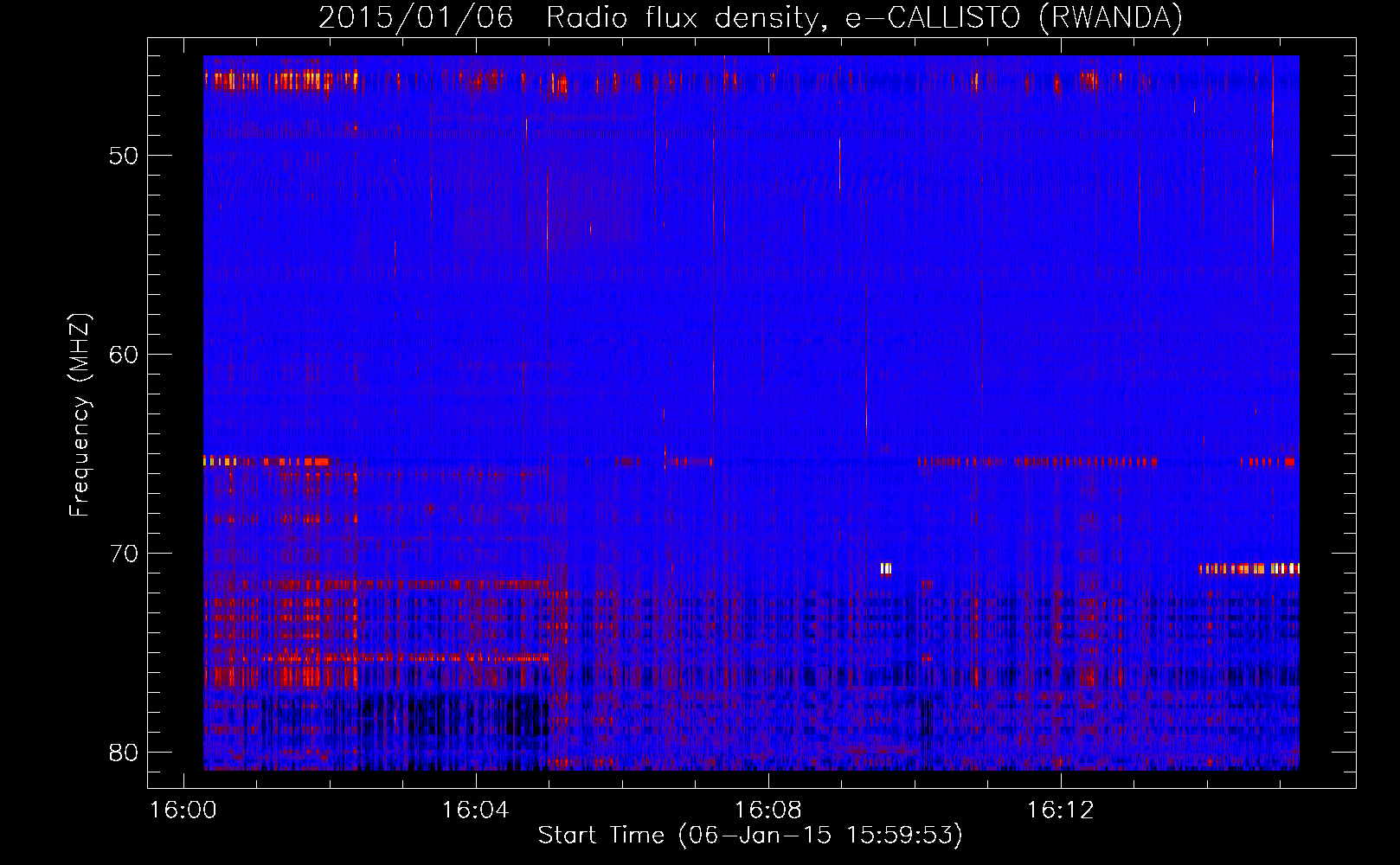Click the 50 frequency tick label
The height and width of the screenshot is (865, 1400).
click(124, 156)
